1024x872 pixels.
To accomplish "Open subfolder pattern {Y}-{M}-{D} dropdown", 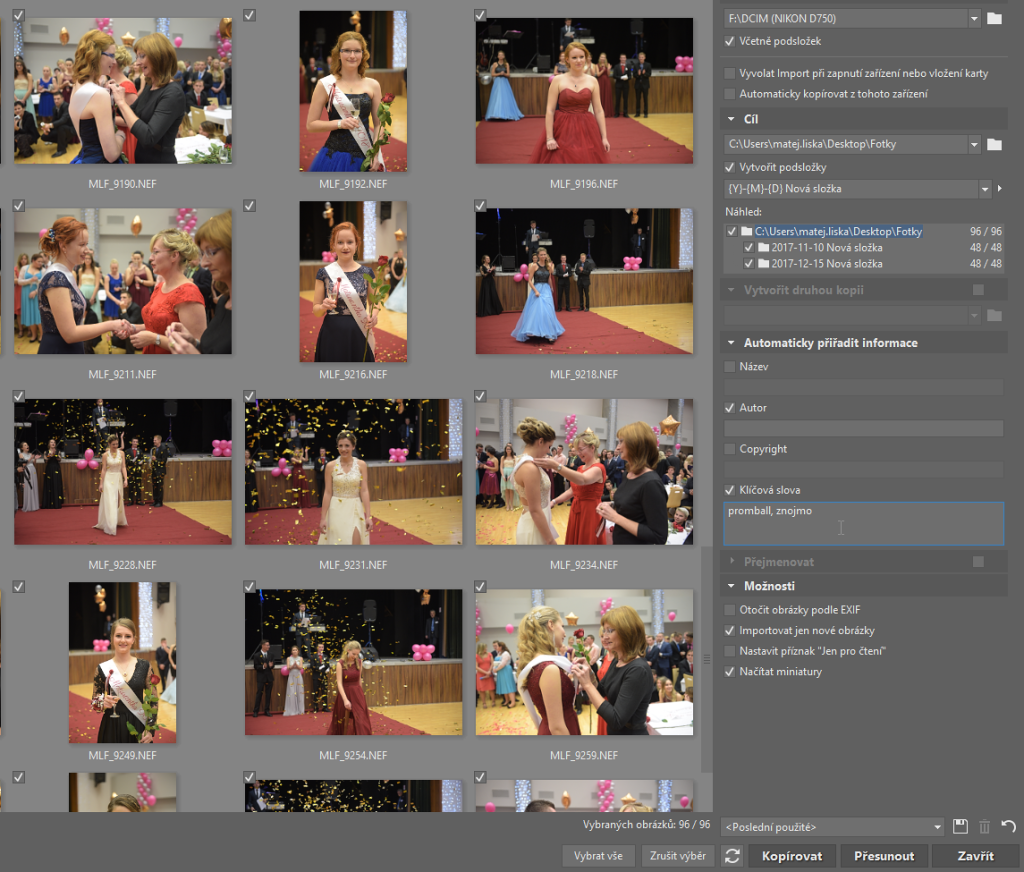I will (984, 189).
